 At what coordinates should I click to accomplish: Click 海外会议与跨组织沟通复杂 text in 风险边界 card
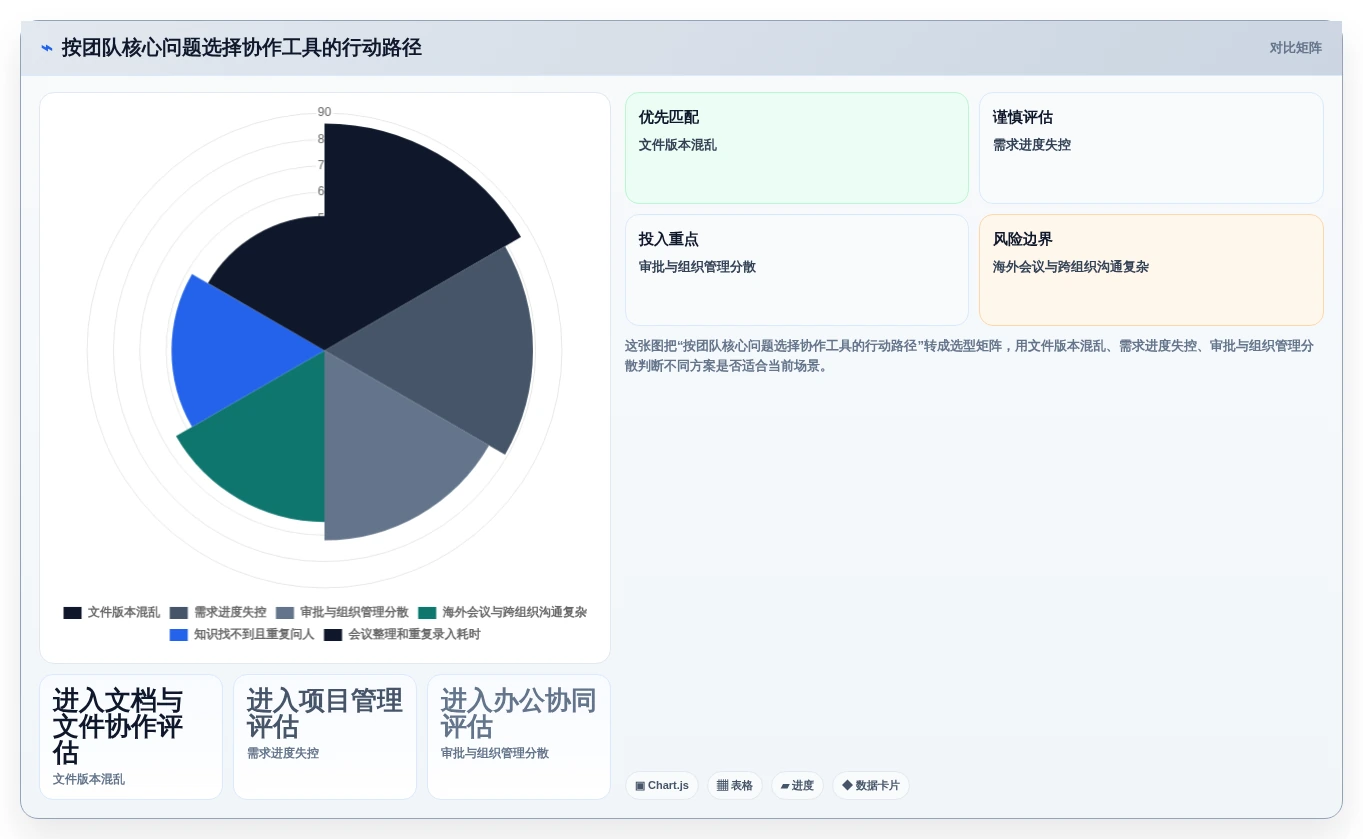(1071, 267)
